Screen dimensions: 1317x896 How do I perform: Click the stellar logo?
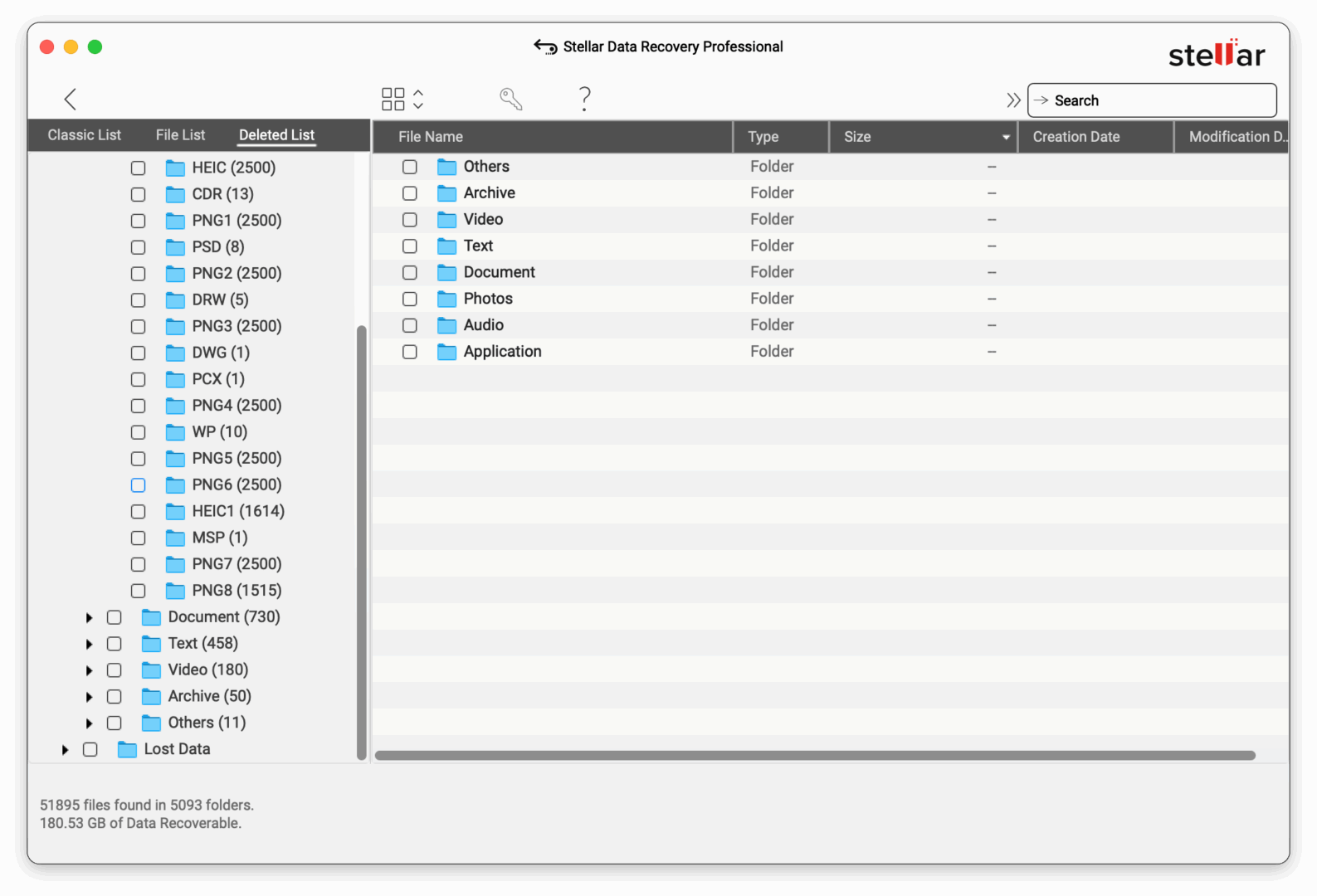point(1217,54)
